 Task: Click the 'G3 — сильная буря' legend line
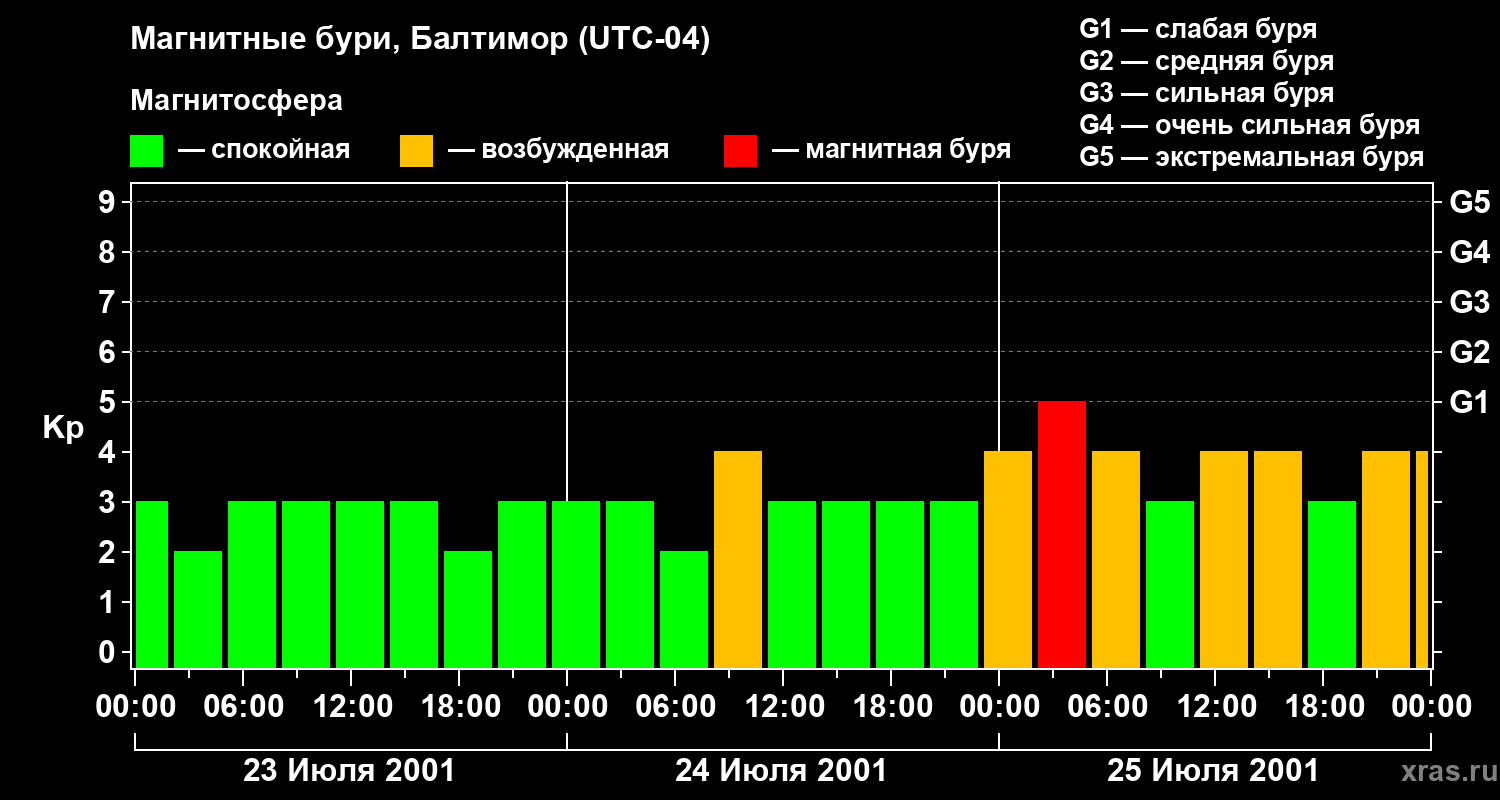[1207, 93]
